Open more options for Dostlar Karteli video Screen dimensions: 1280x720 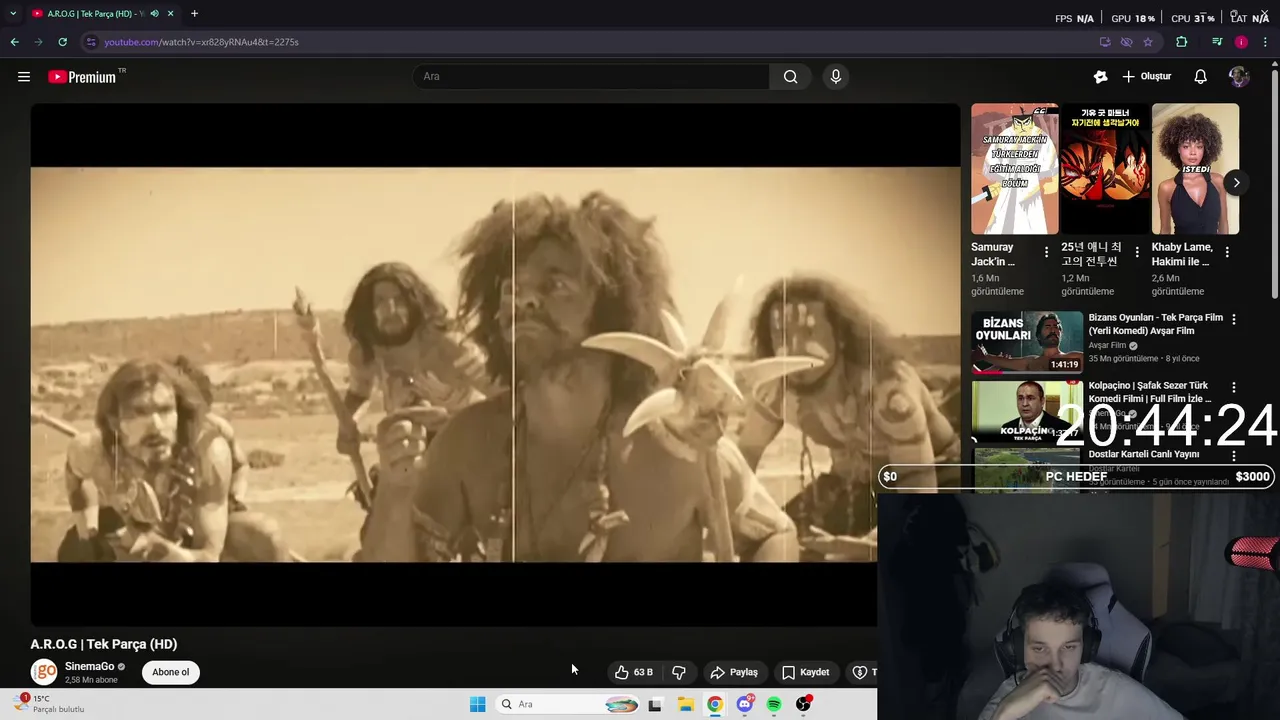(x=1233, y=455)
